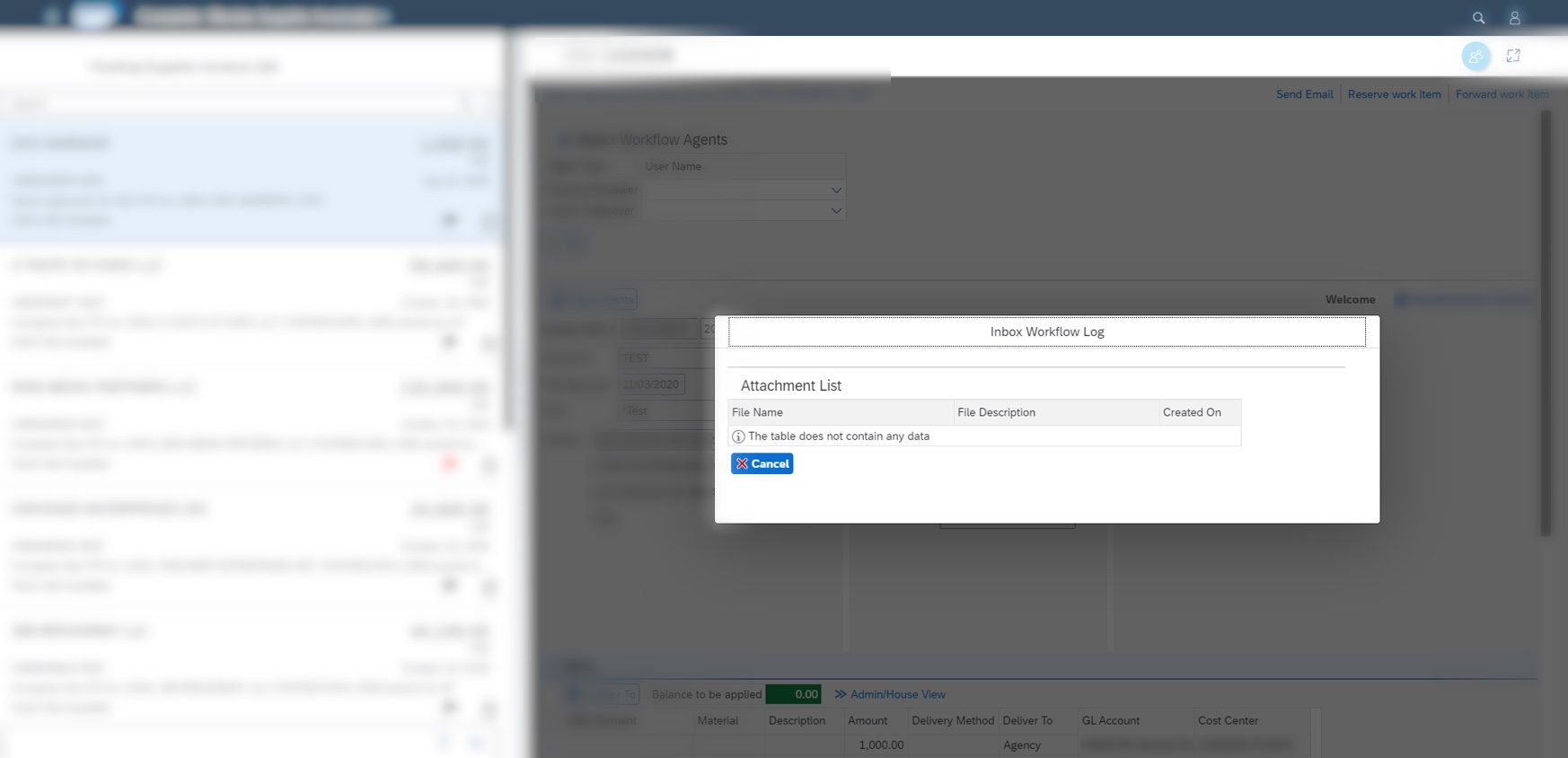The width and height of the screenshot is (1568, 758).
Task: Click the 11/03/2020 date field
Action: coord(651,384)
